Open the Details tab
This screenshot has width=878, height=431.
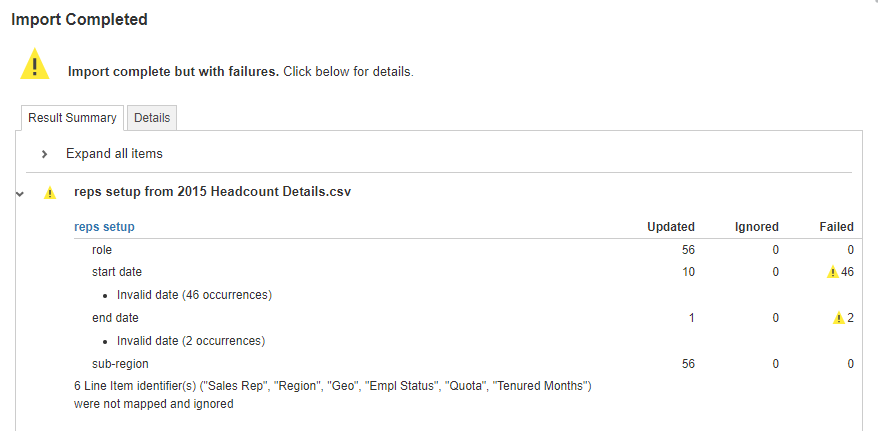point(152,118)
